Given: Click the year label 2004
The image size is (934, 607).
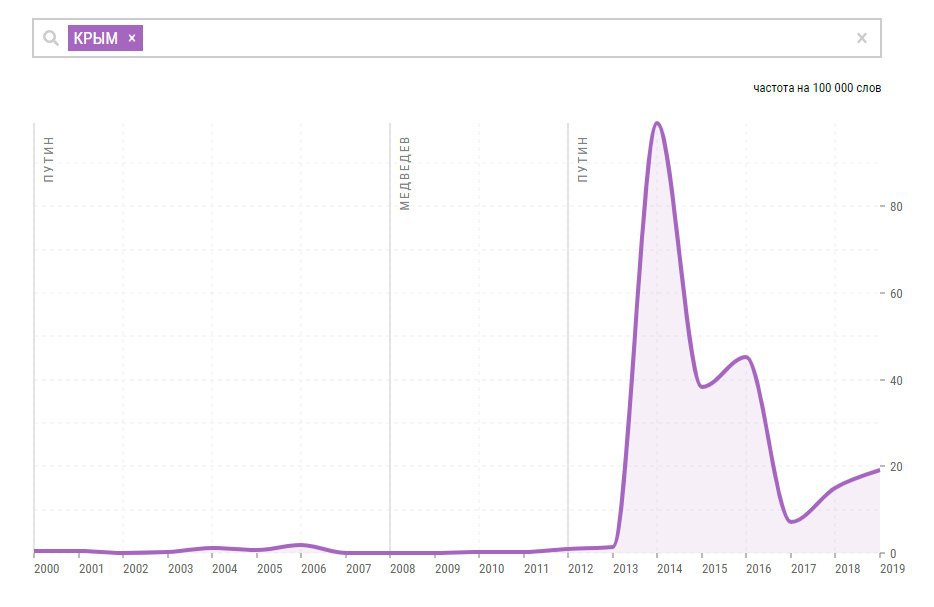Looking at the screenshot, I should [225, 569].
